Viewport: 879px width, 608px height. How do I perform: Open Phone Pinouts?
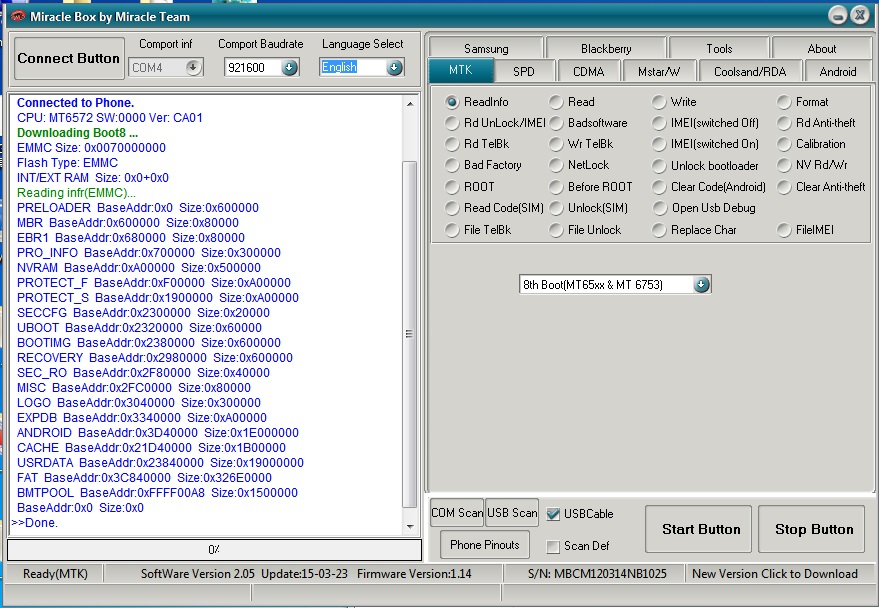coord(485,545)
